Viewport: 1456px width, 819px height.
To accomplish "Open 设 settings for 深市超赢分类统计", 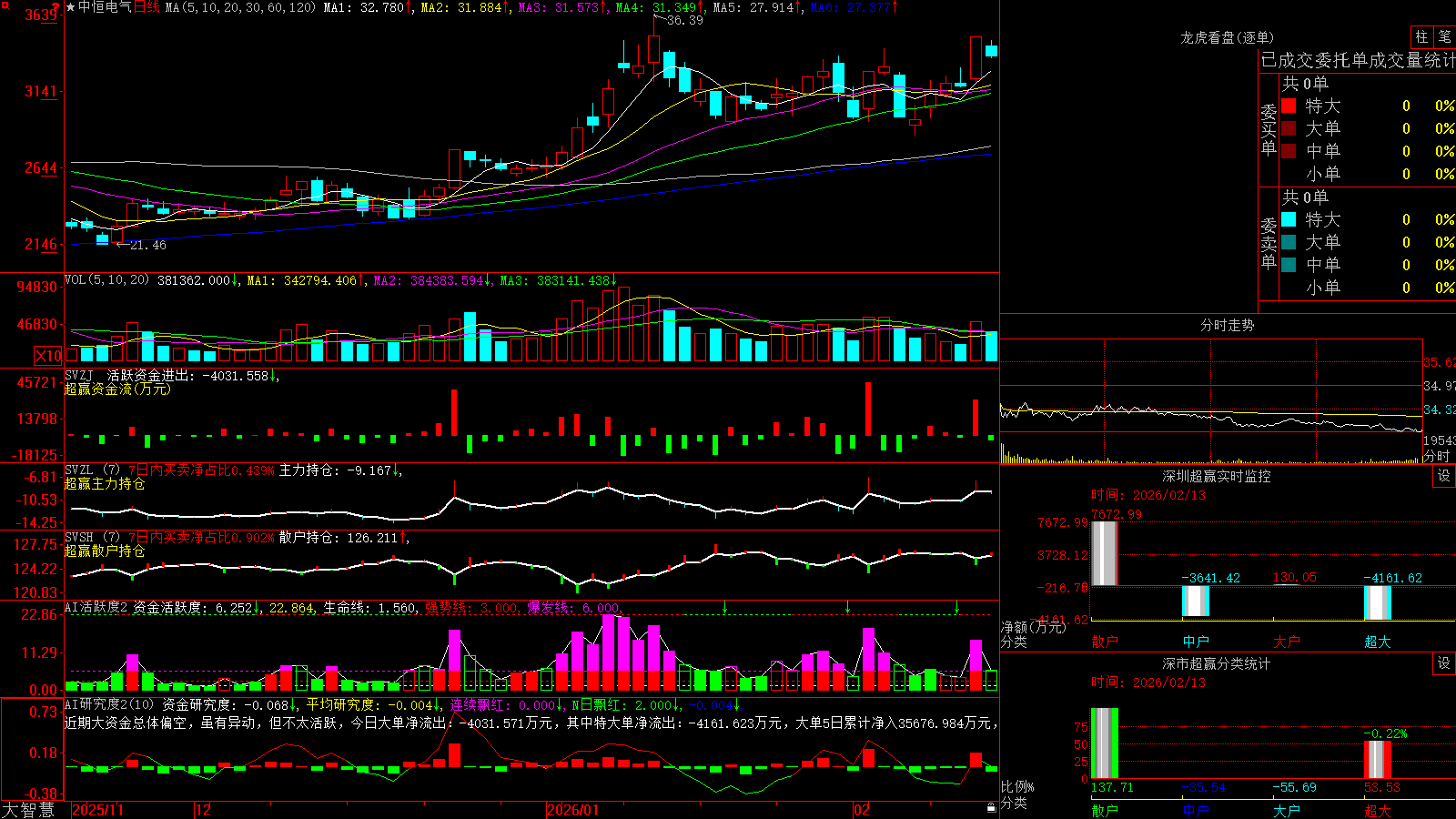I will click(1444, 663).
